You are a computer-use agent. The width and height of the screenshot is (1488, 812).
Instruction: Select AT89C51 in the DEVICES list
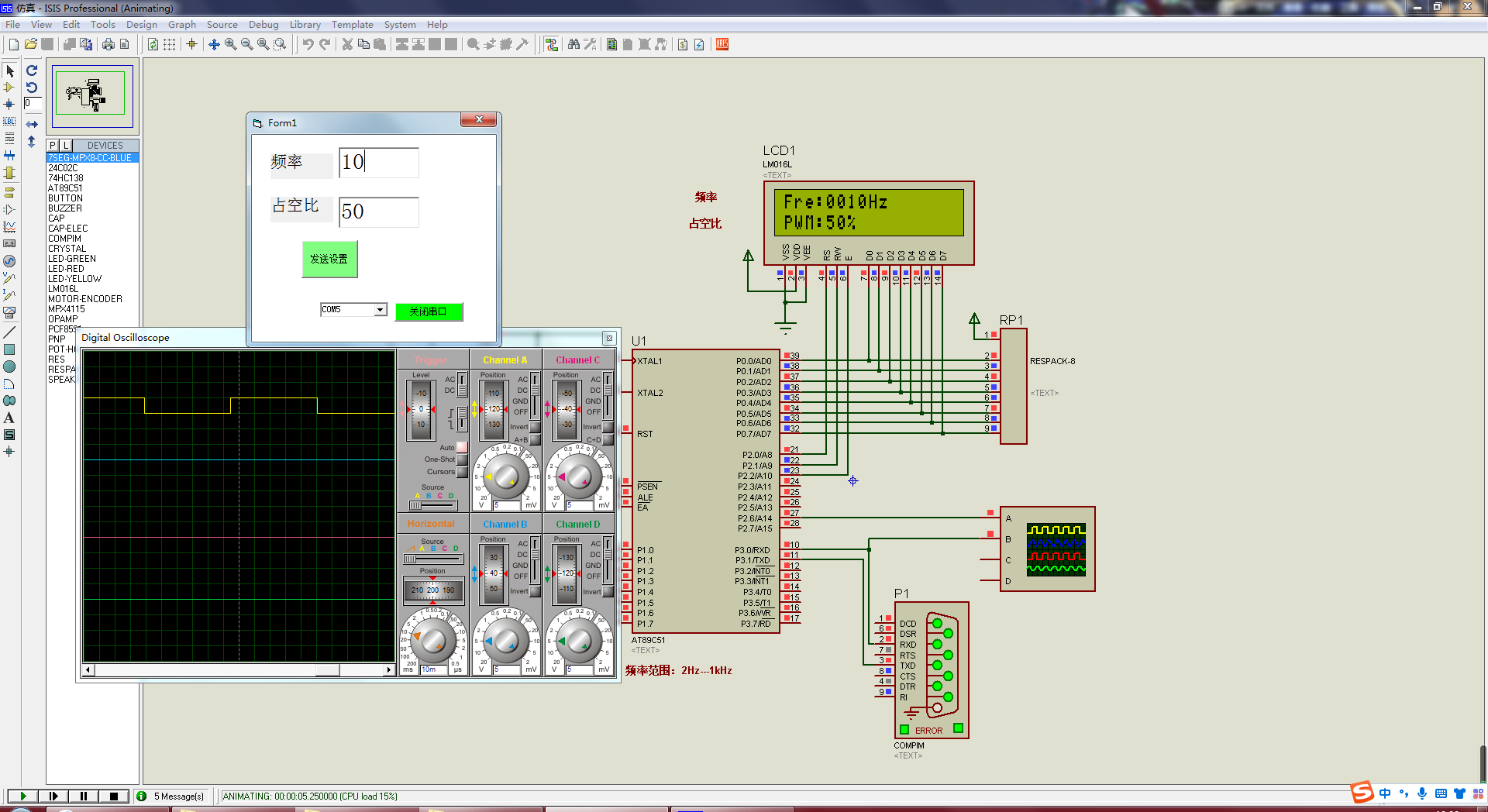pos(65,188)
